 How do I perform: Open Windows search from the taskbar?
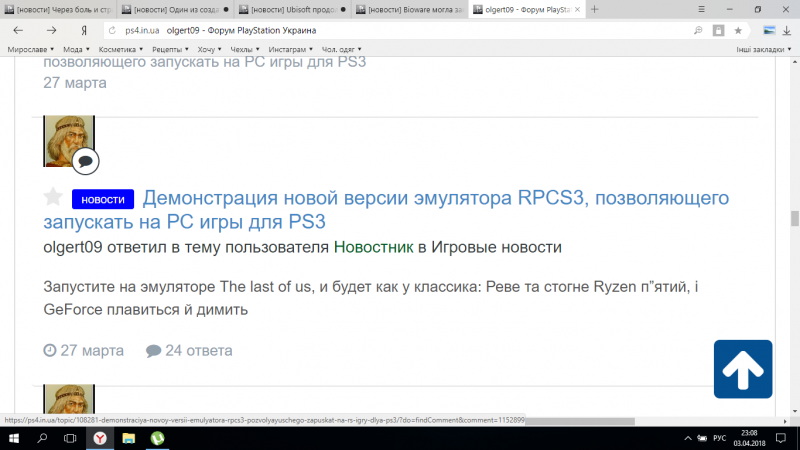[42, 438]
